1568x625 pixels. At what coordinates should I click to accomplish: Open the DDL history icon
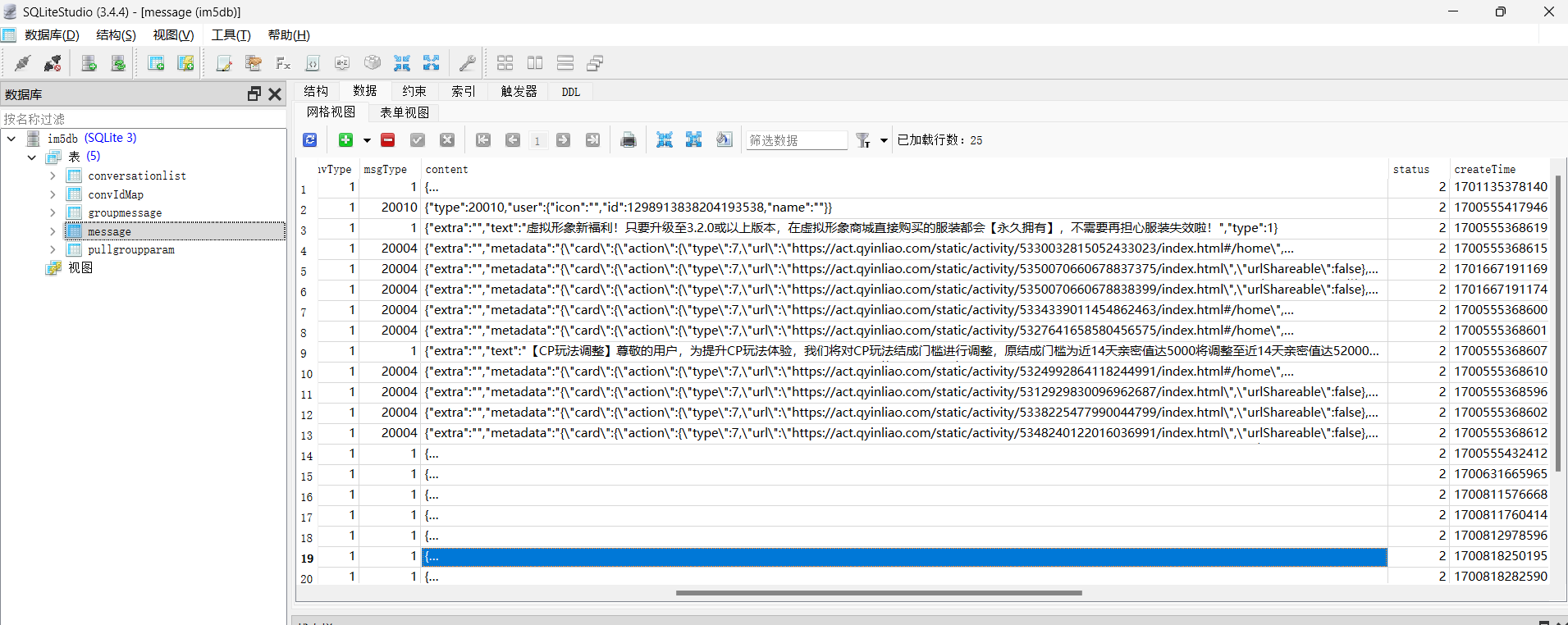pyautogui.click(x=254, y=63)
